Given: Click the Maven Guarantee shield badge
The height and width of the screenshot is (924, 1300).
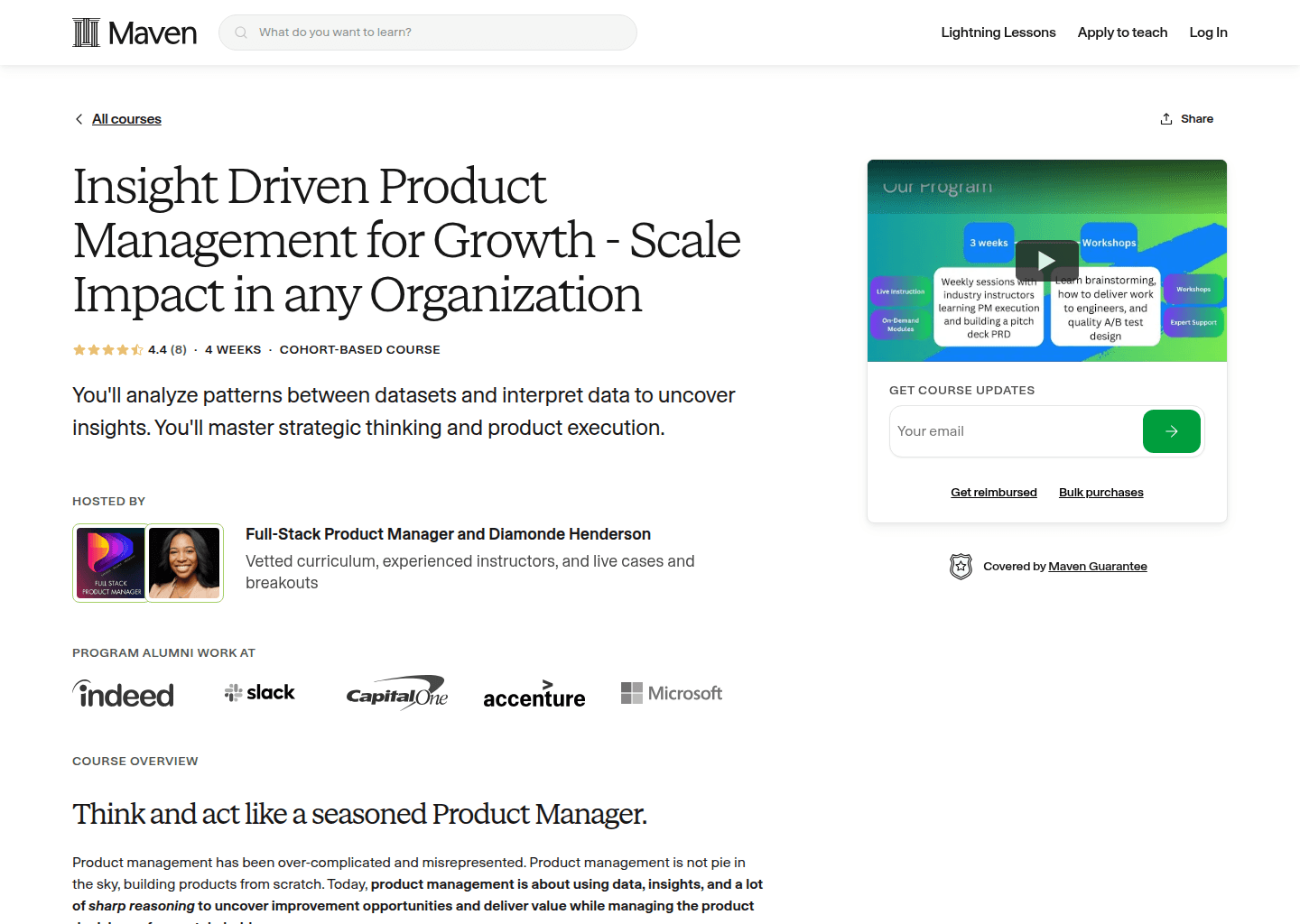Looking at the screenshot, I should click(x=961, y=566).
